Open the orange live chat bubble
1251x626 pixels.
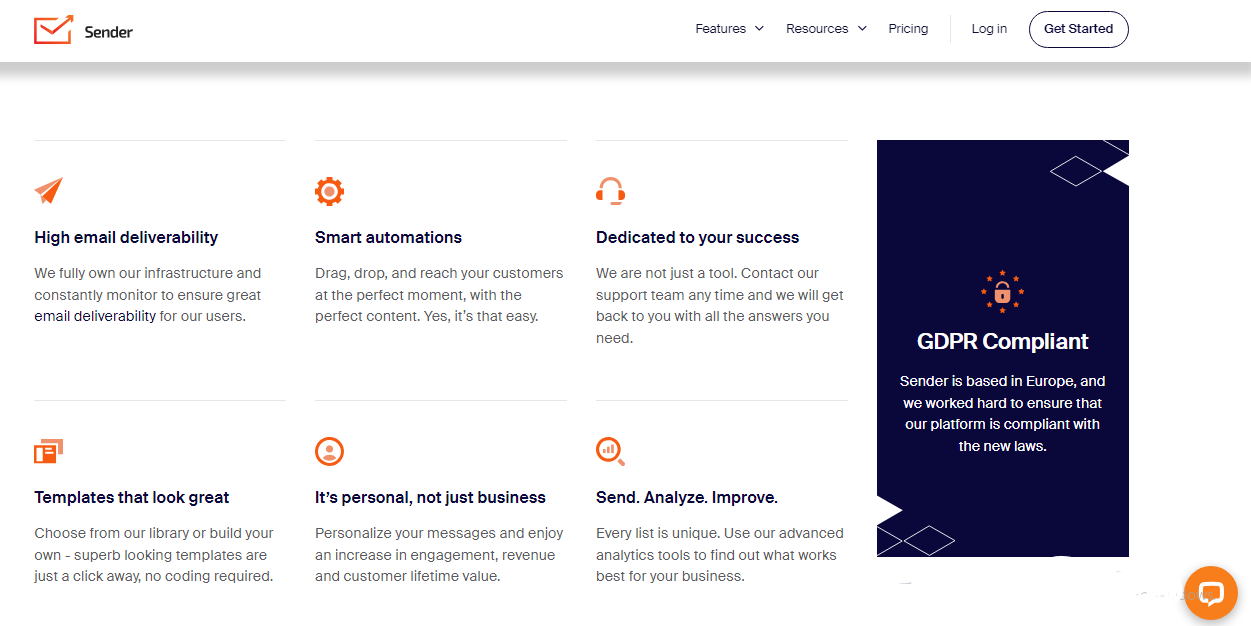click(x=1211, y=593)
